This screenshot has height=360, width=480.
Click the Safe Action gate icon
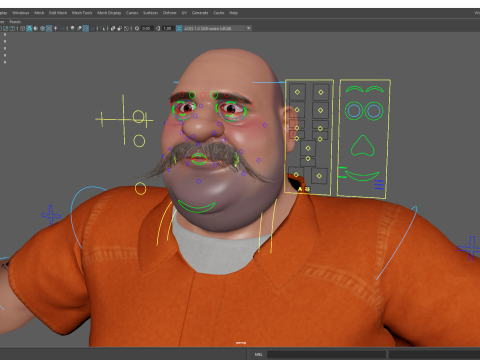coord(6,28)
